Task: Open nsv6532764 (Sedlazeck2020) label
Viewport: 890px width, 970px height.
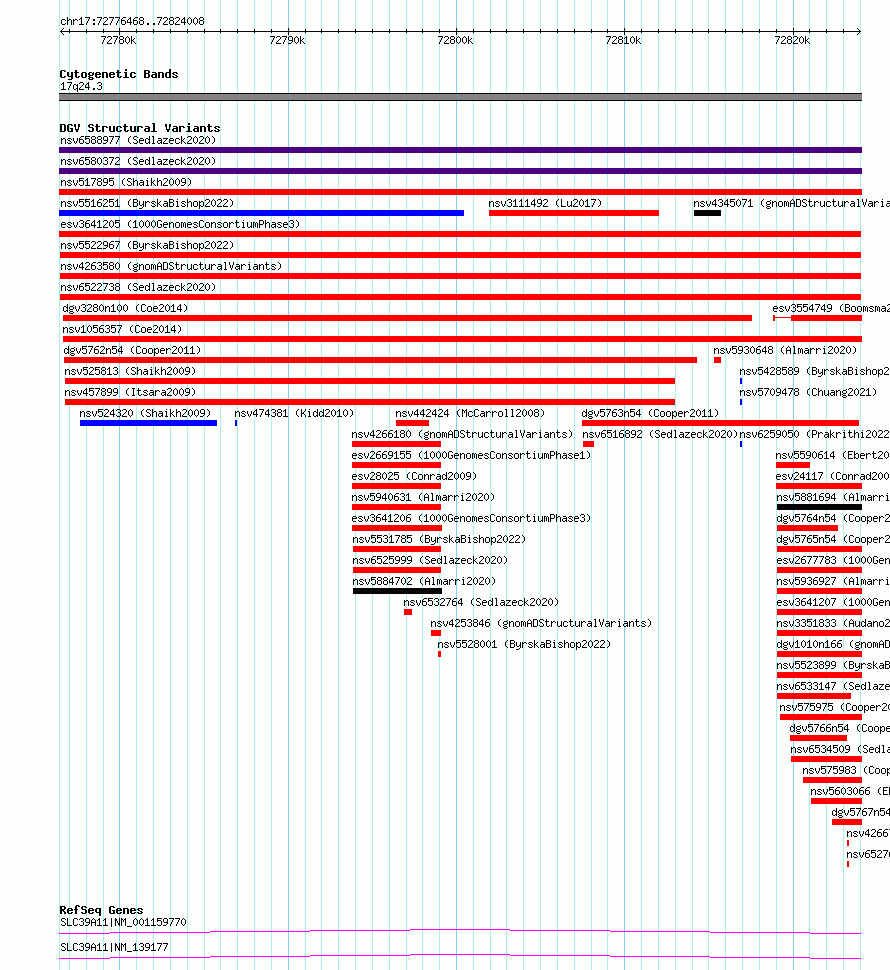Action: [481, 603]
